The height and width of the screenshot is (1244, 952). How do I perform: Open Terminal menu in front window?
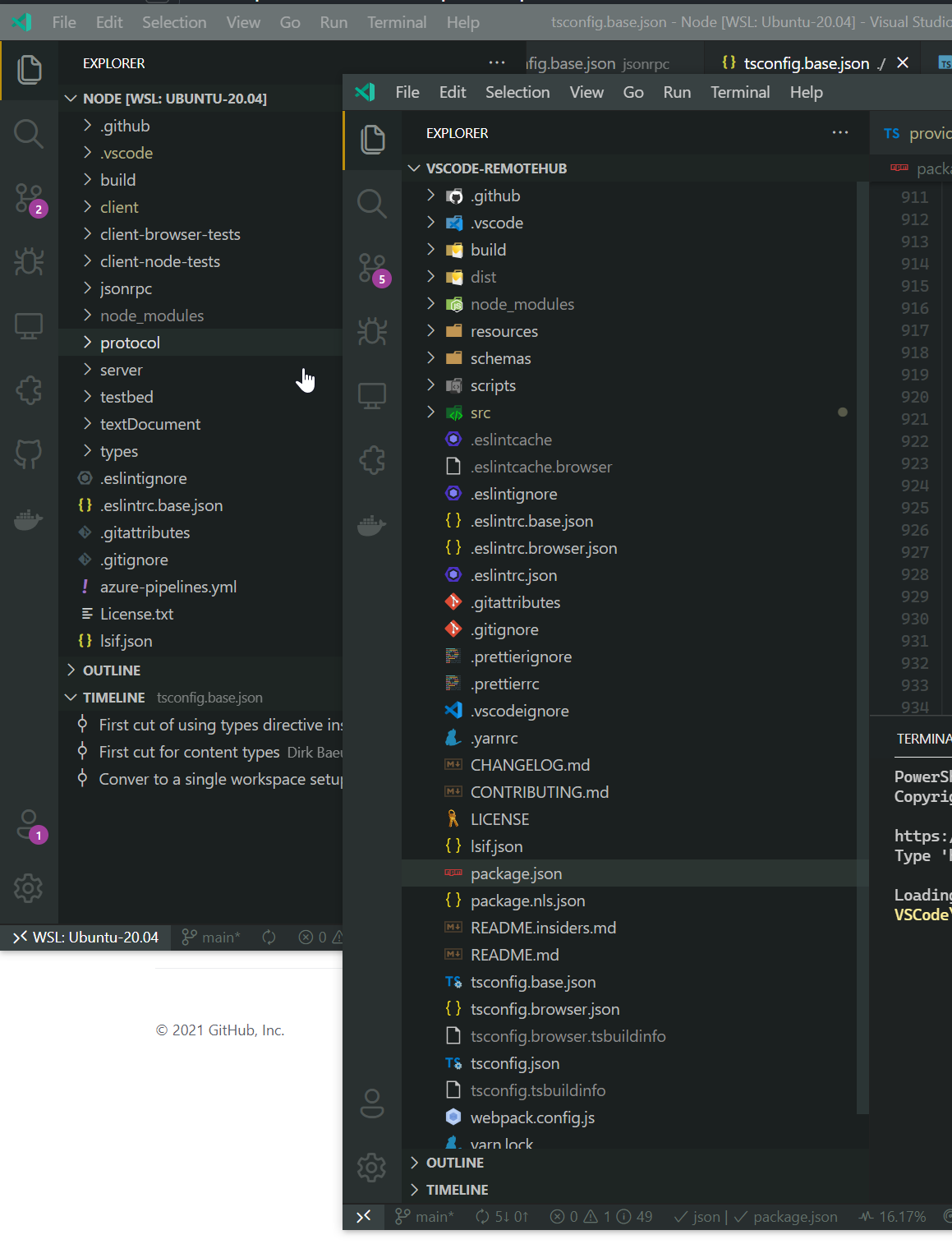[740, 93]
